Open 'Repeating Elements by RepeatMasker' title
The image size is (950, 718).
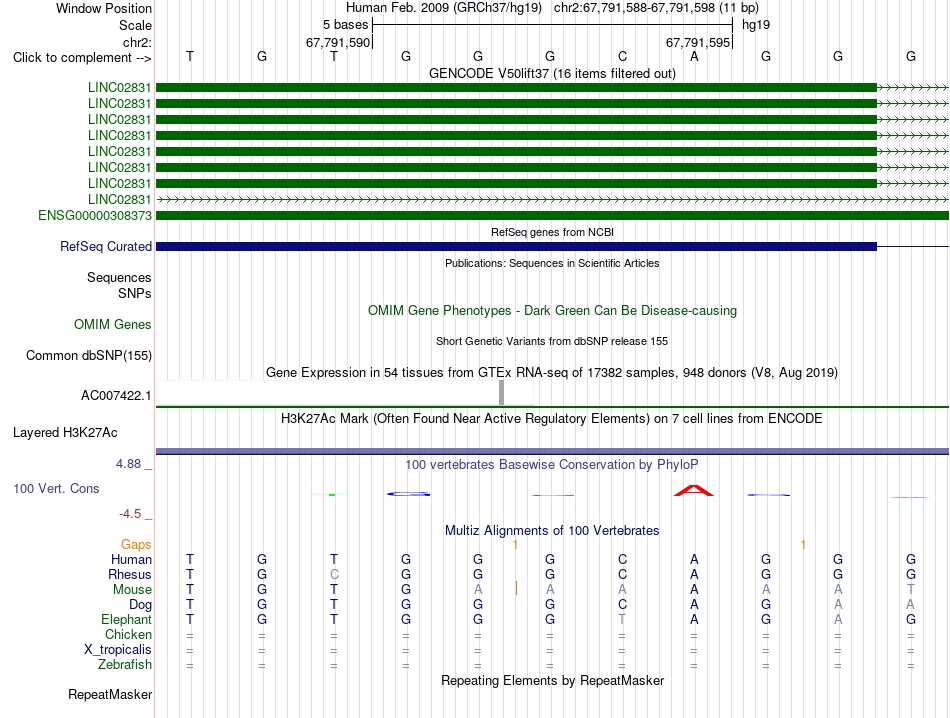pos(552,680)
